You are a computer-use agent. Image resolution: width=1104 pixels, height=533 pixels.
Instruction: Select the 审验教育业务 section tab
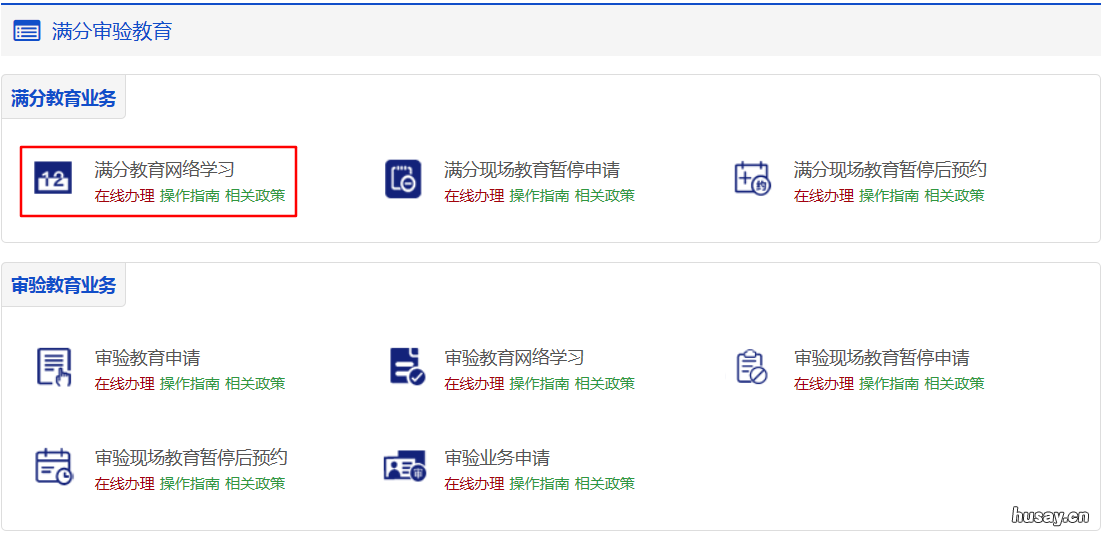coord(63,285)
